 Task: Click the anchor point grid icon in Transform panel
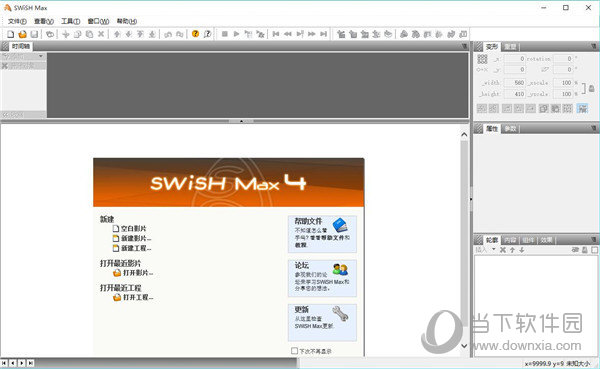[x=483, y=59]
